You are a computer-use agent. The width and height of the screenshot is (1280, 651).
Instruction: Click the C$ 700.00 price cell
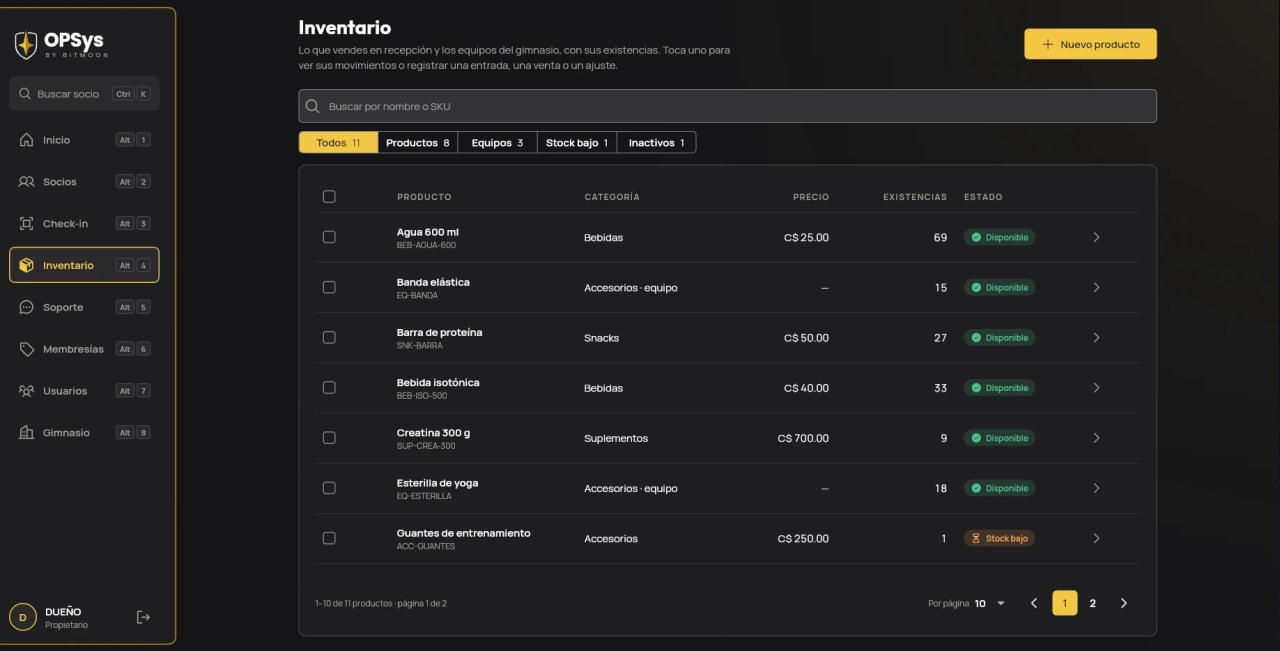803,438
